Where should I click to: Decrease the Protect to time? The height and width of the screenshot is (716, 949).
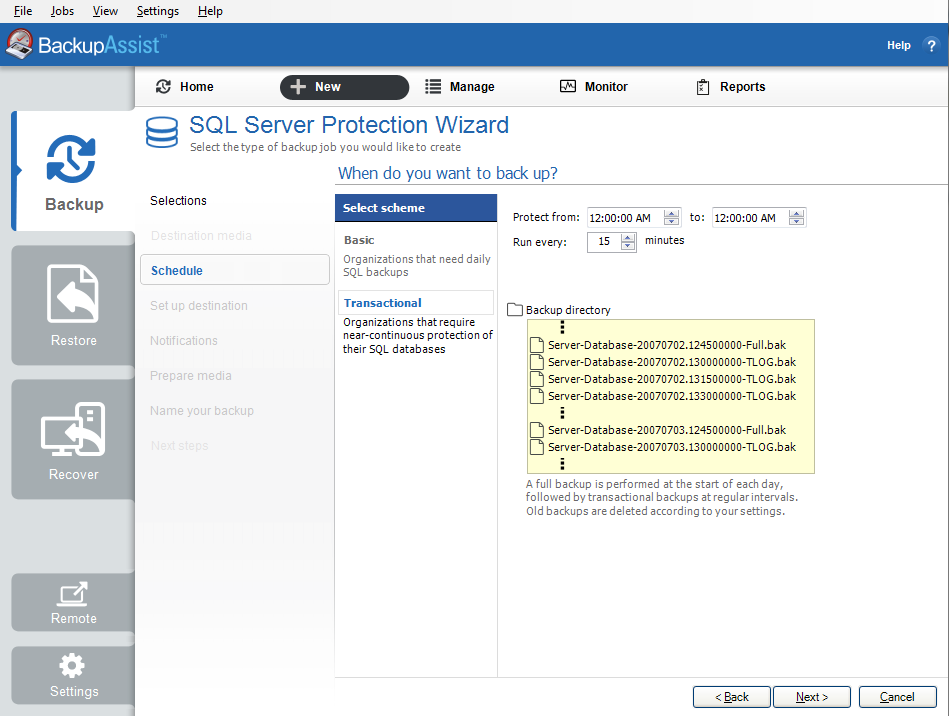[796, 222]
